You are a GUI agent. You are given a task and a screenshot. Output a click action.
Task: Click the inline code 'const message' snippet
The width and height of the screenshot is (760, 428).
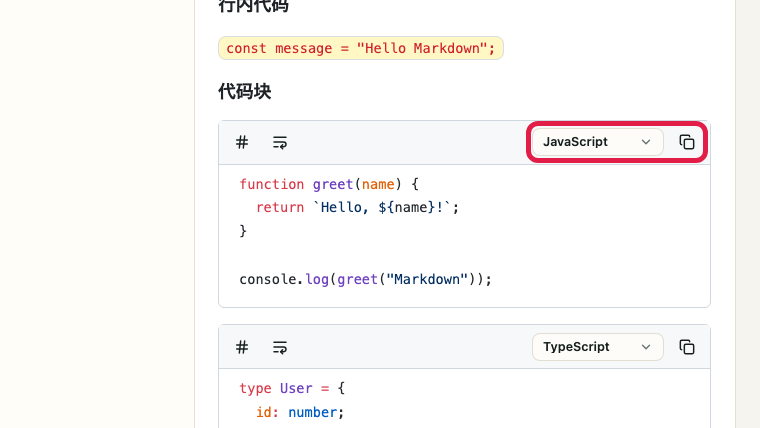(361, 48)
